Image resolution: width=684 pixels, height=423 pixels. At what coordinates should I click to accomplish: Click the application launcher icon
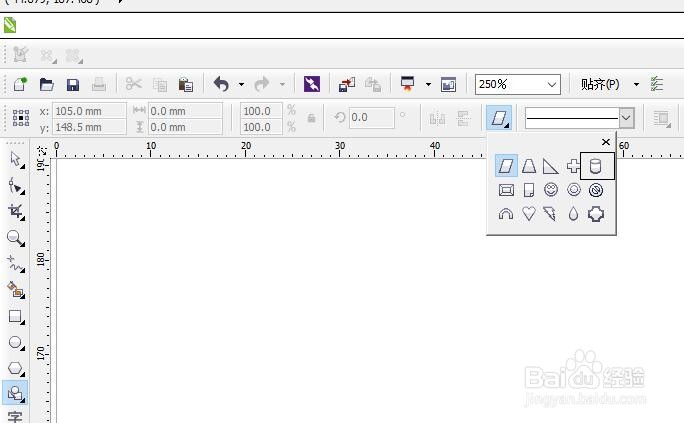(407, 84)
